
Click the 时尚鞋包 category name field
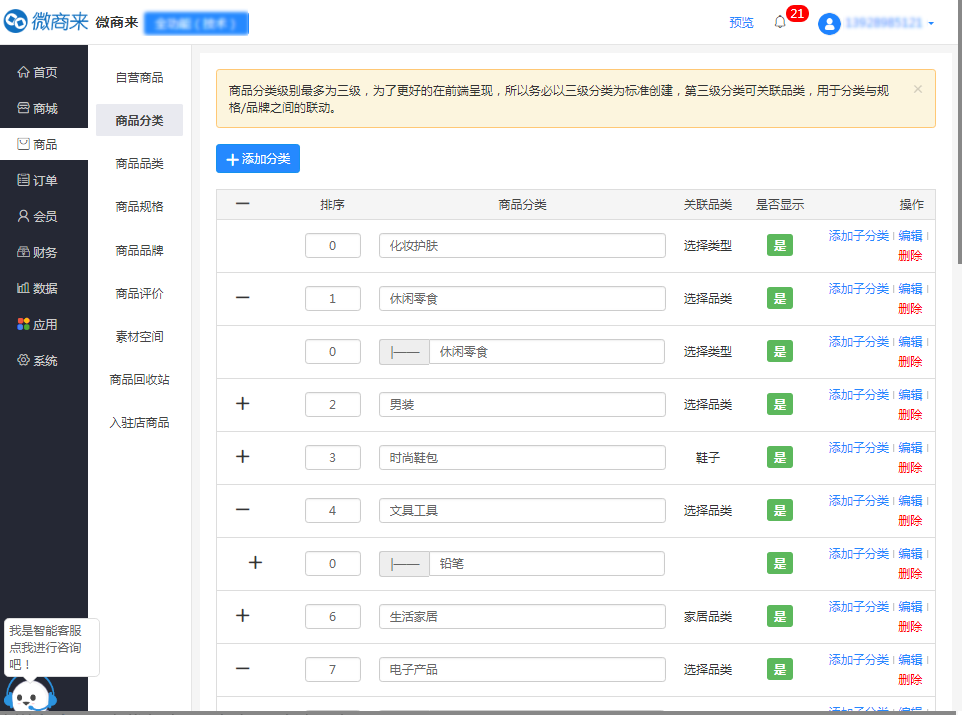pos(521,457)
